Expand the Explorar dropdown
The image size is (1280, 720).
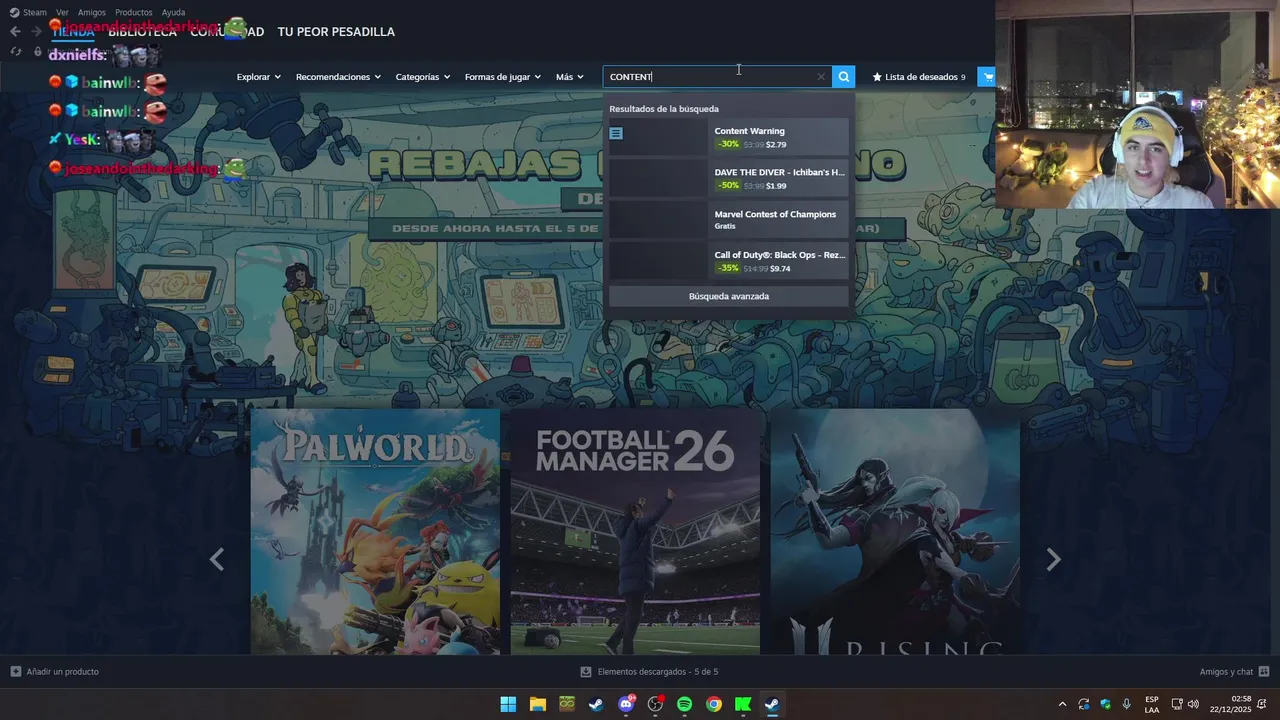tap(258, 77)
